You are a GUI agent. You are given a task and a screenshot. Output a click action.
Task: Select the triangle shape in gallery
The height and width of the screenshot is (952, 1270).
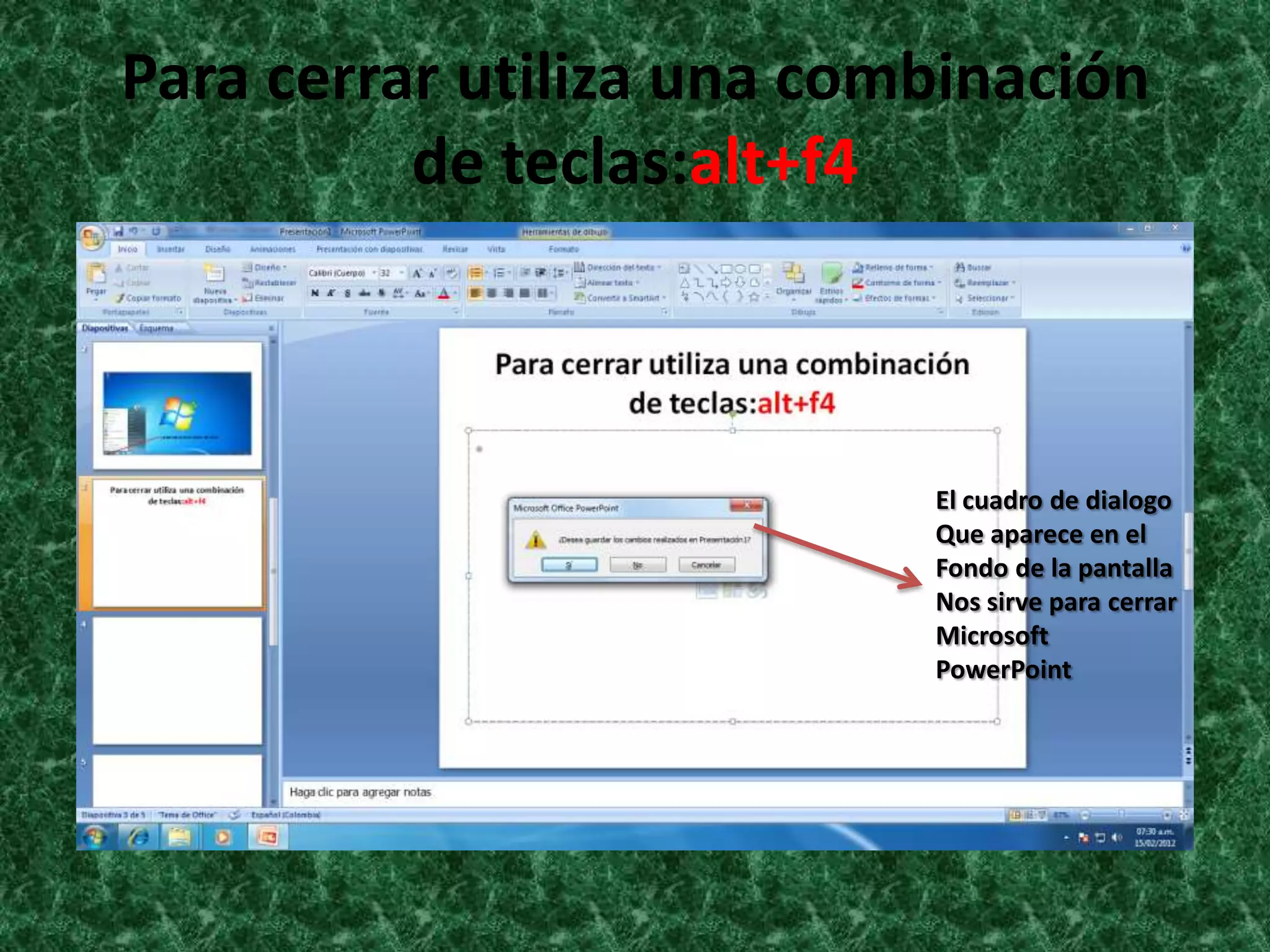coord(685,283)
